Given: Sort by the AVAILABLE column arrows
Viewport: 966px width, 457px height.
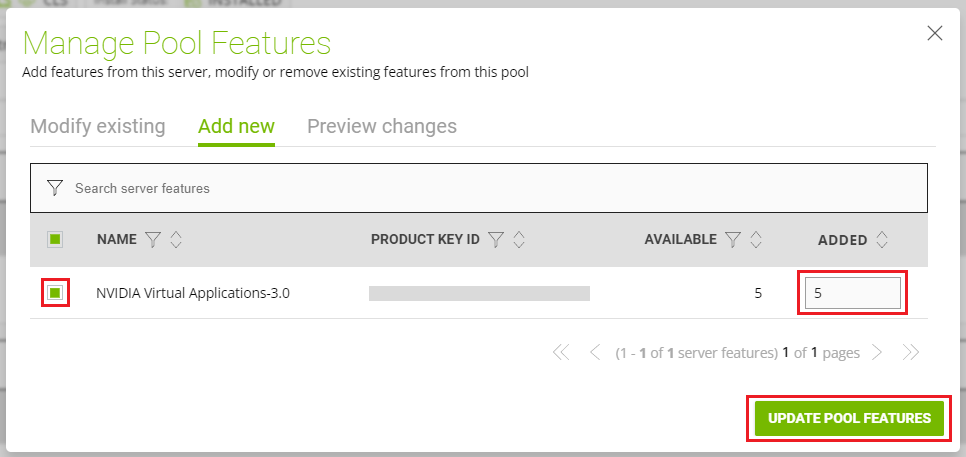Looking at the screenshot, I should [x=756, y=240].
